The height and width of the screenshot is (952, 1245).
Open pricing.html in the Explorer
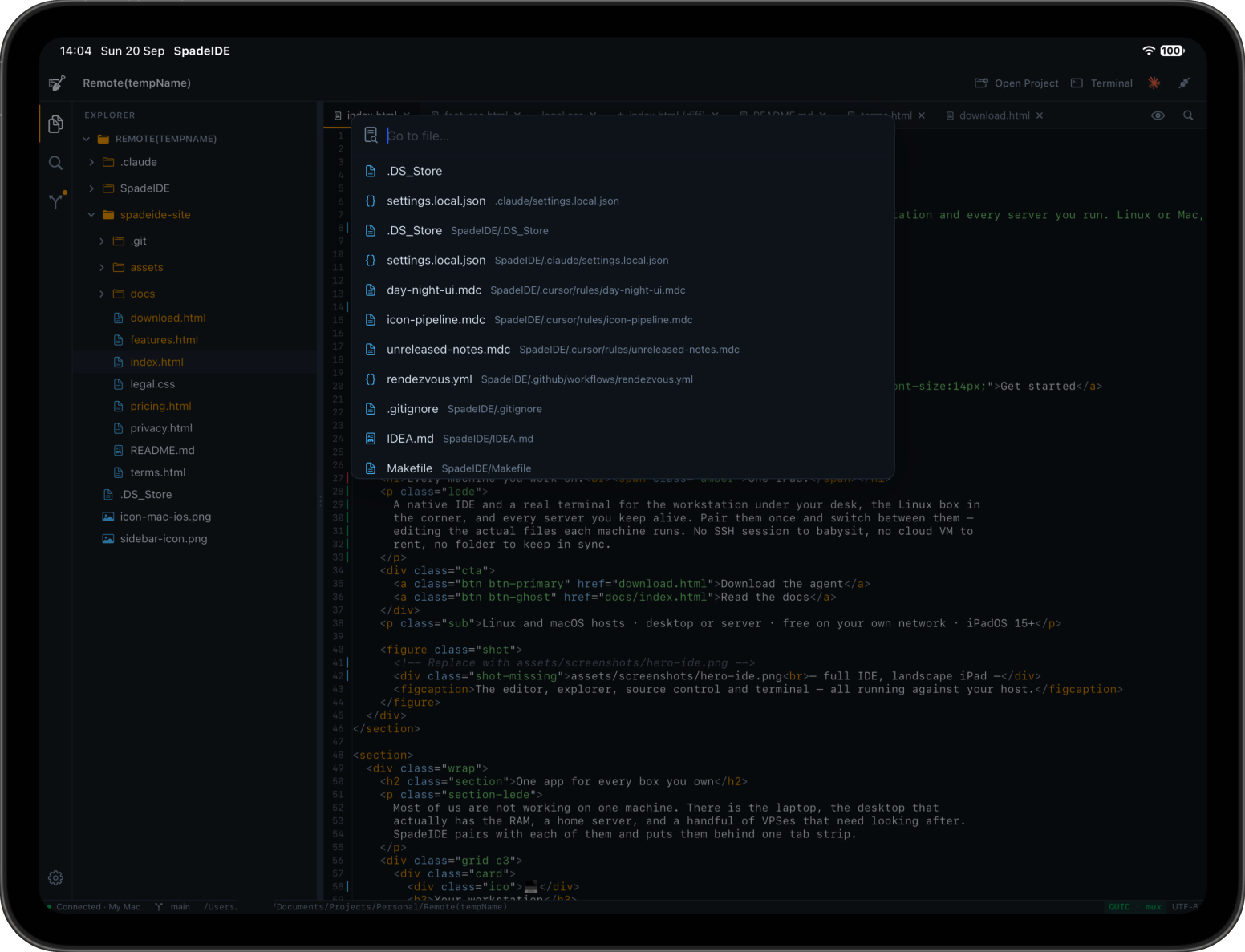195,407
